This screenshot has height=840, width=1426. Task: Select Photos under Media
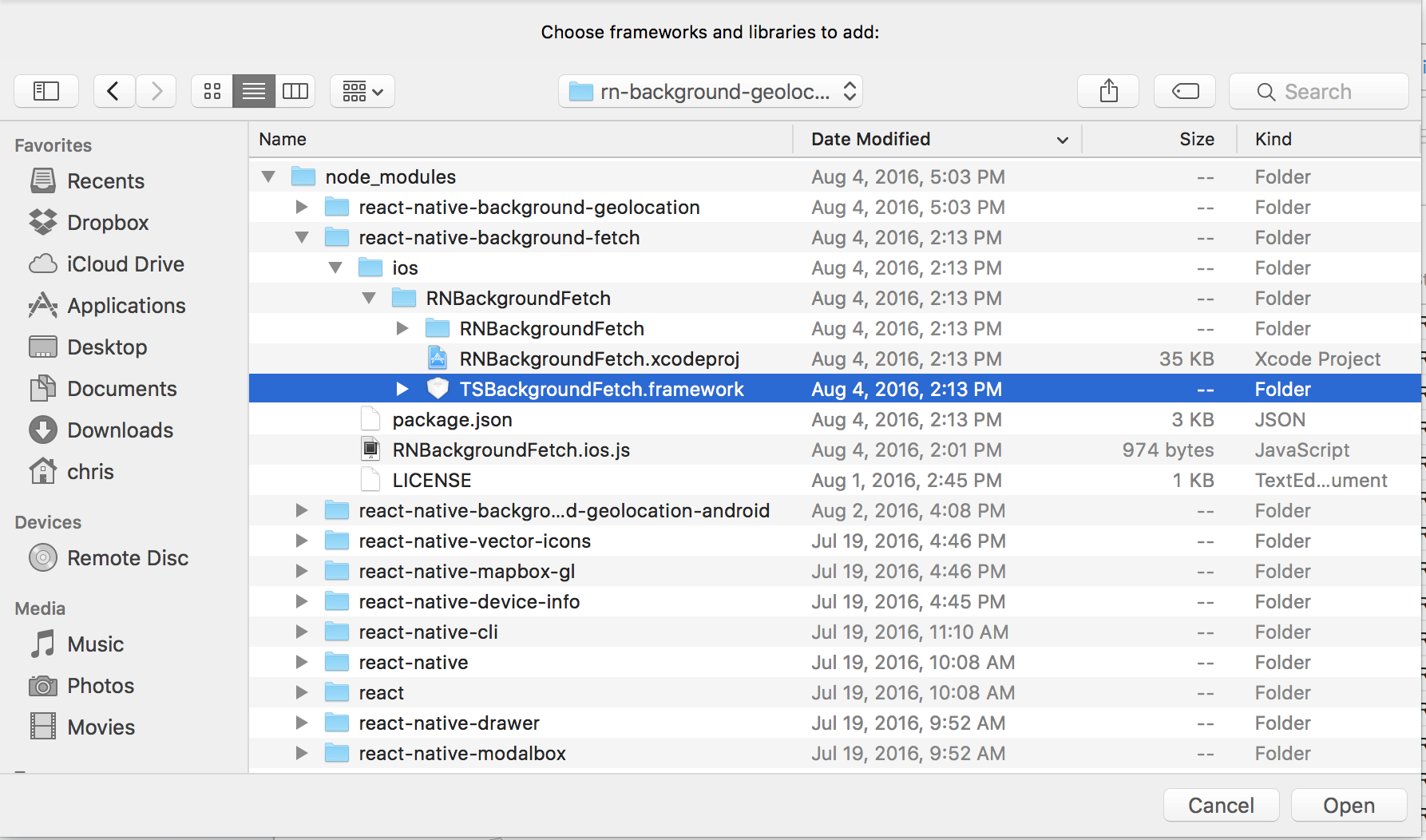coord(101,686)
